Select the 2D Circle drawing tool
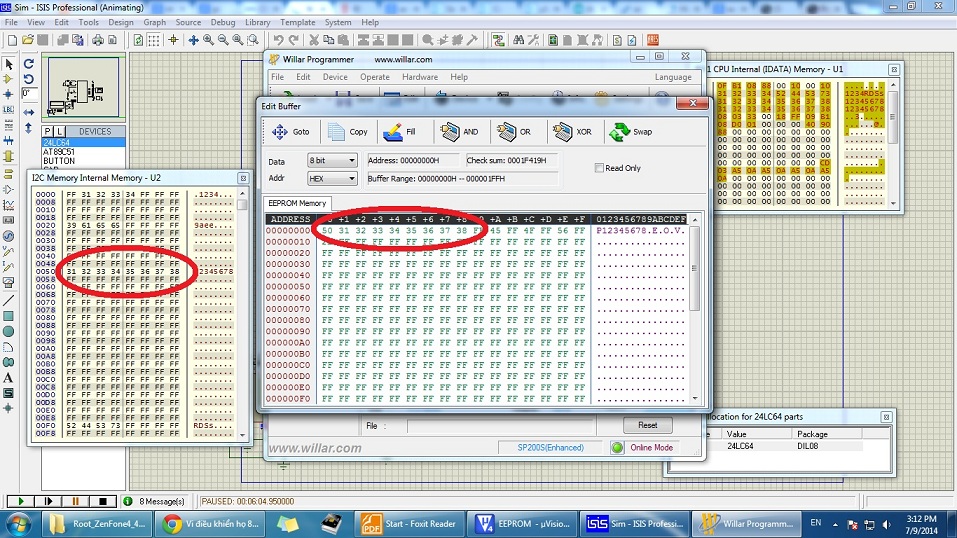Image resolution: width=957 pixels, height=538 pixels. pos(9,332)
